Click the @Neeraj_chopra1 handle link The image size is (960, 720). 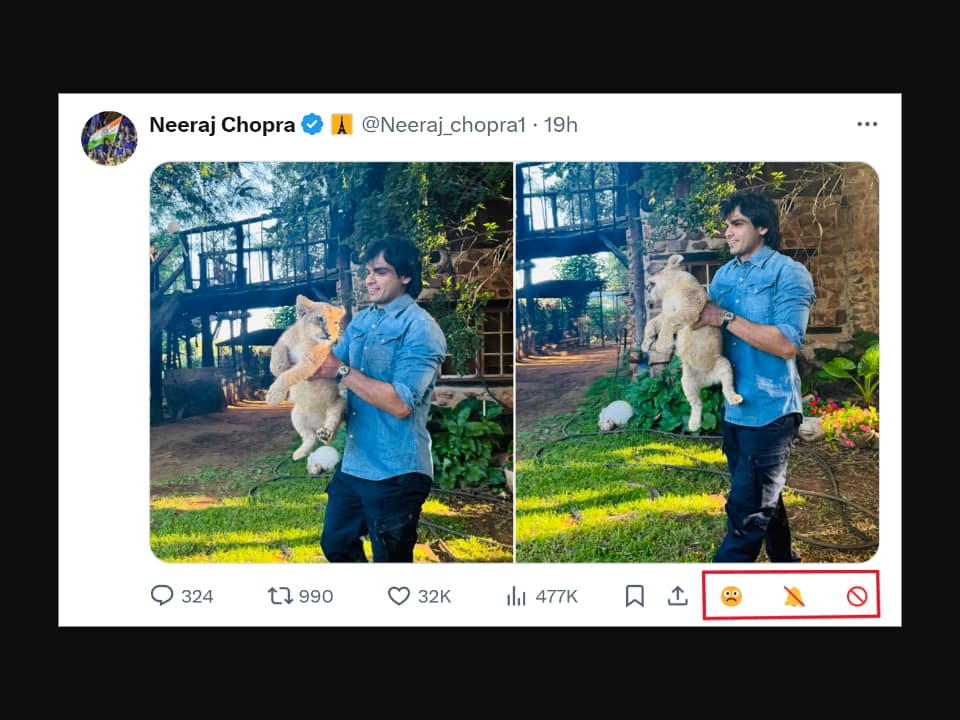pos(443,125)
